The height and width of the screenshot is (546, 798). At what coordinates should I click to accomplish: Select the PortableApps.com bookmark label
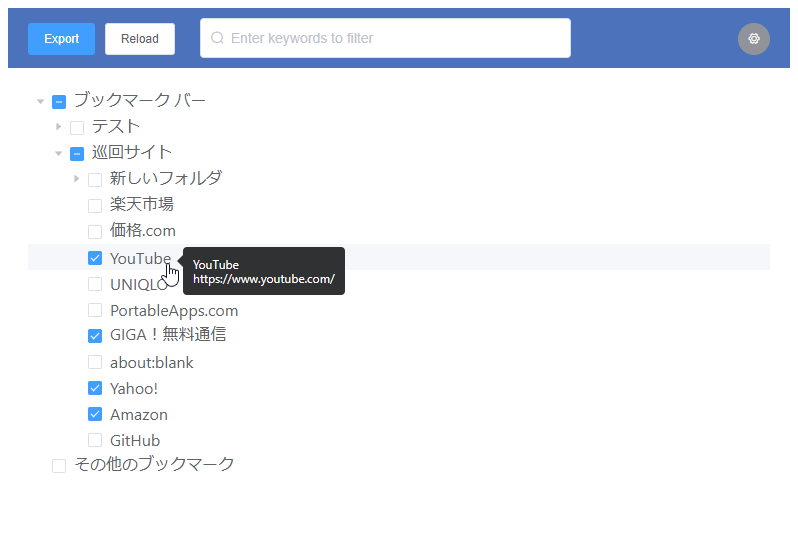[x=174, y=310]
